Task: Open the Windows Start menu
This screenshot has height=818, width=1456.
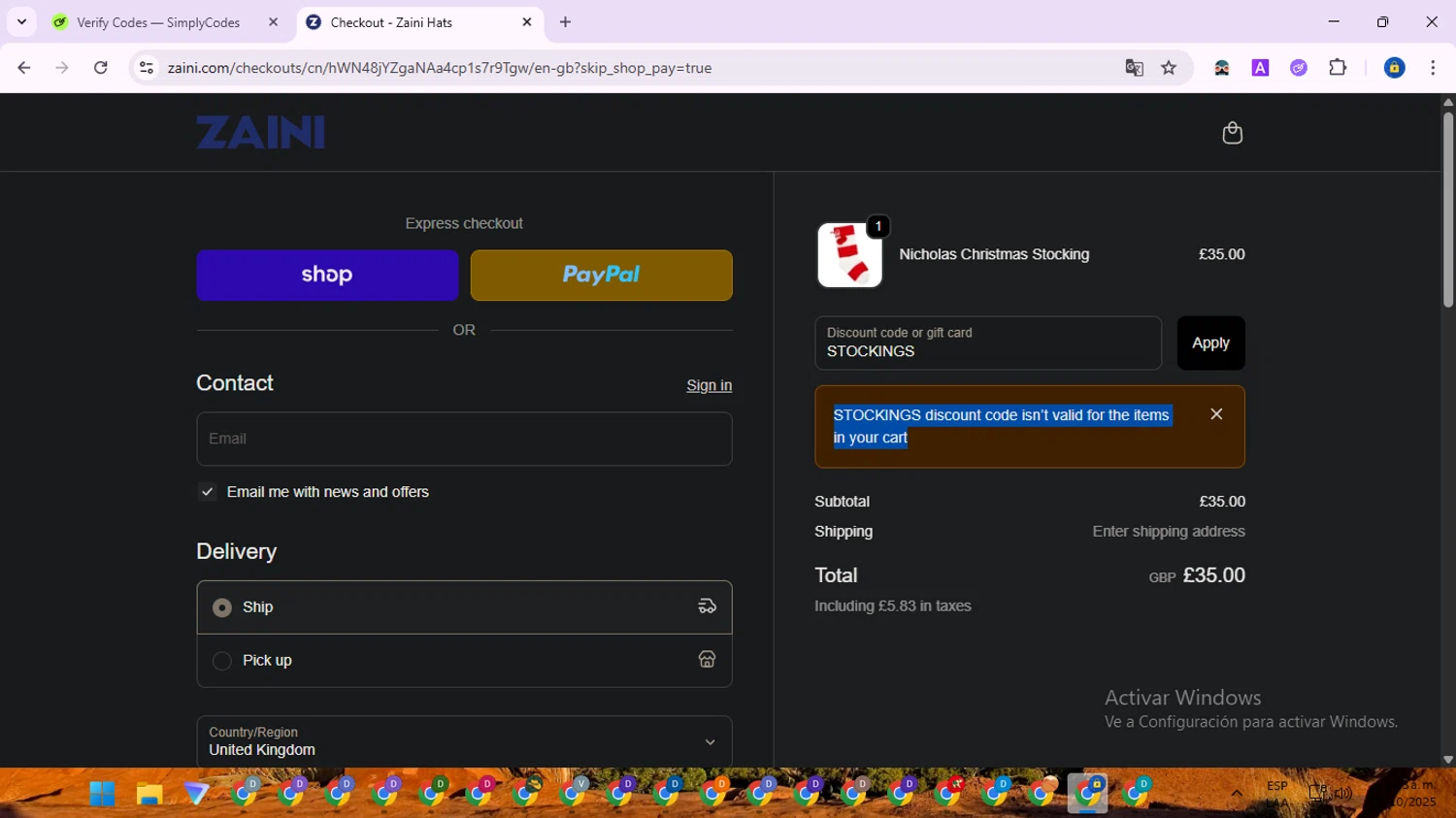Action: click(102, 794)
